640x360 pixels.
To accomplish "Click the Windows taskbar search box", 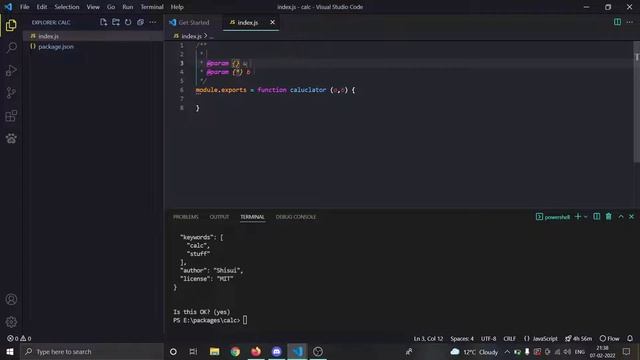I will point(92,351).
